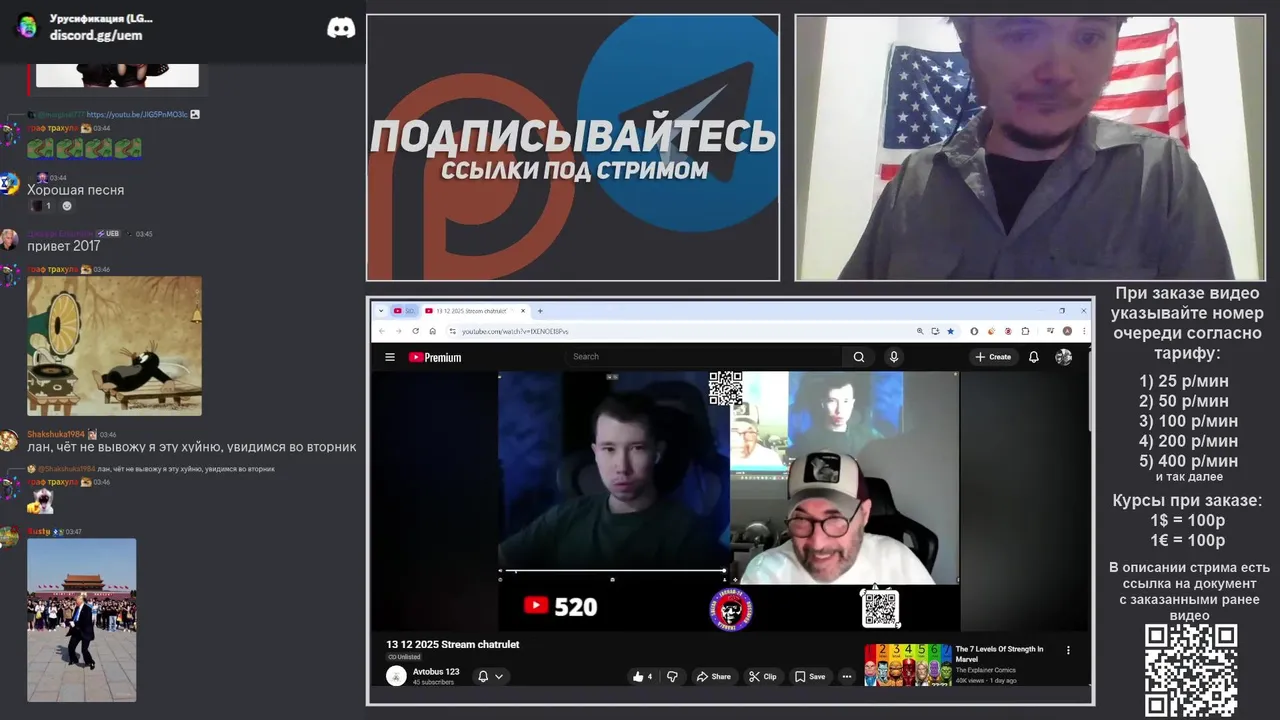Click the 'Хорошая песня' message text
The height and width of the screenshot is (720, 1280).
pos(76,190)
